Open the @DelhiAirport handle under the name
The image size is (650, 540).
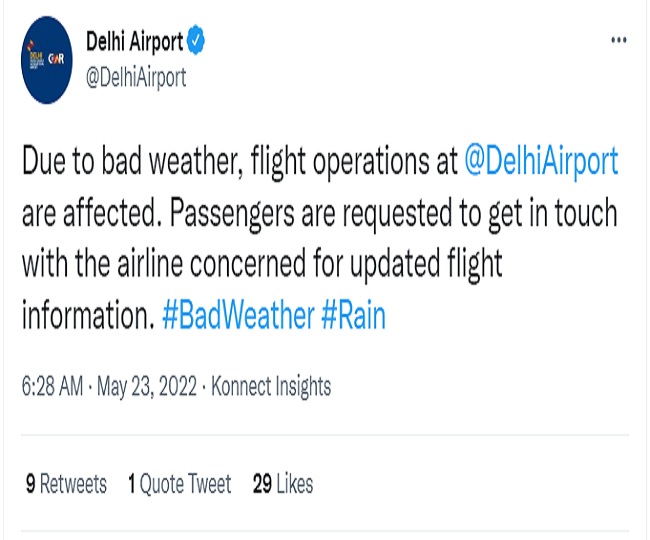tap(136, 77)
